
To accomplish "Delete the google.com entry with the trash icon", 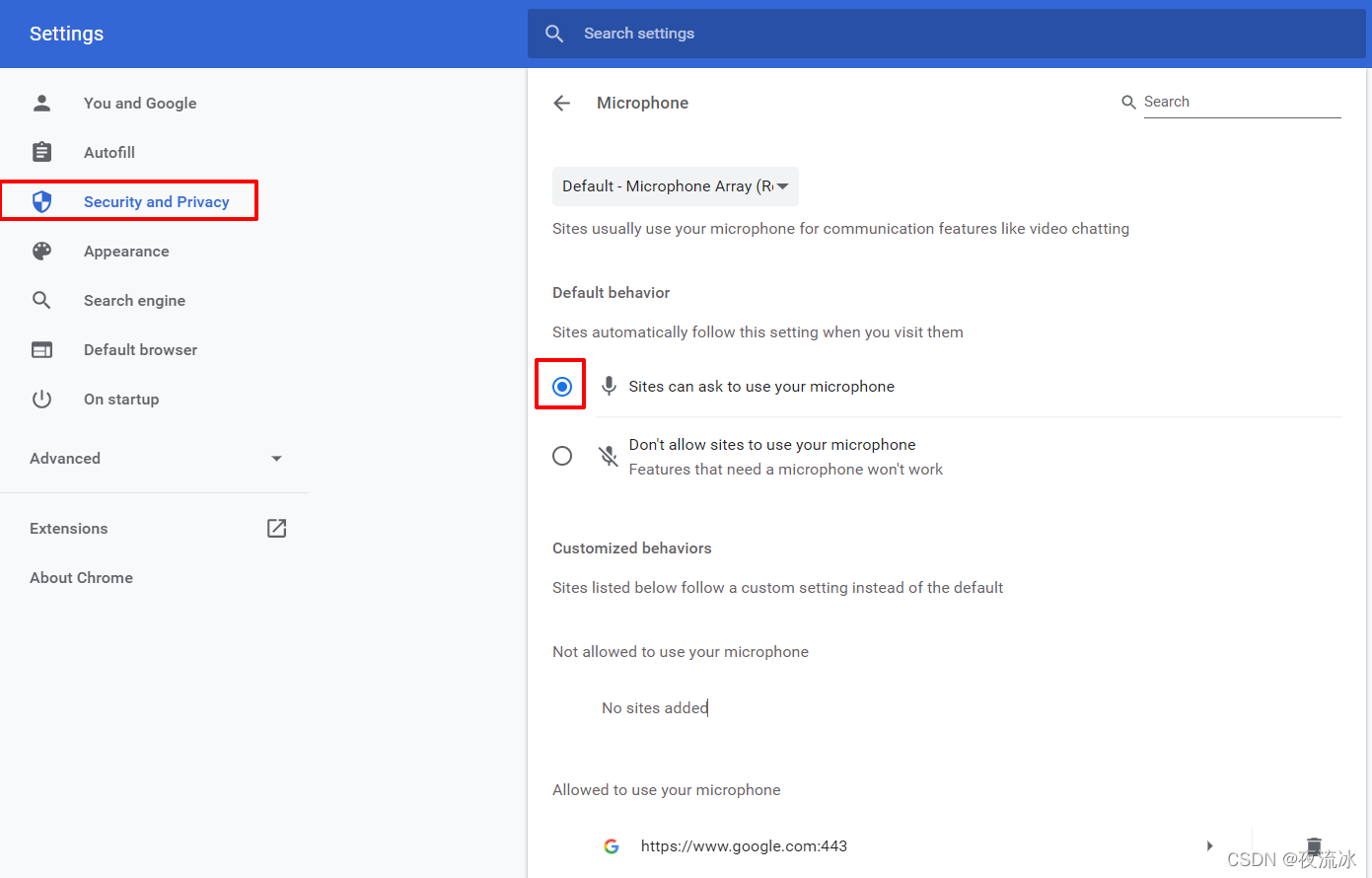I will click(1314, 844).
